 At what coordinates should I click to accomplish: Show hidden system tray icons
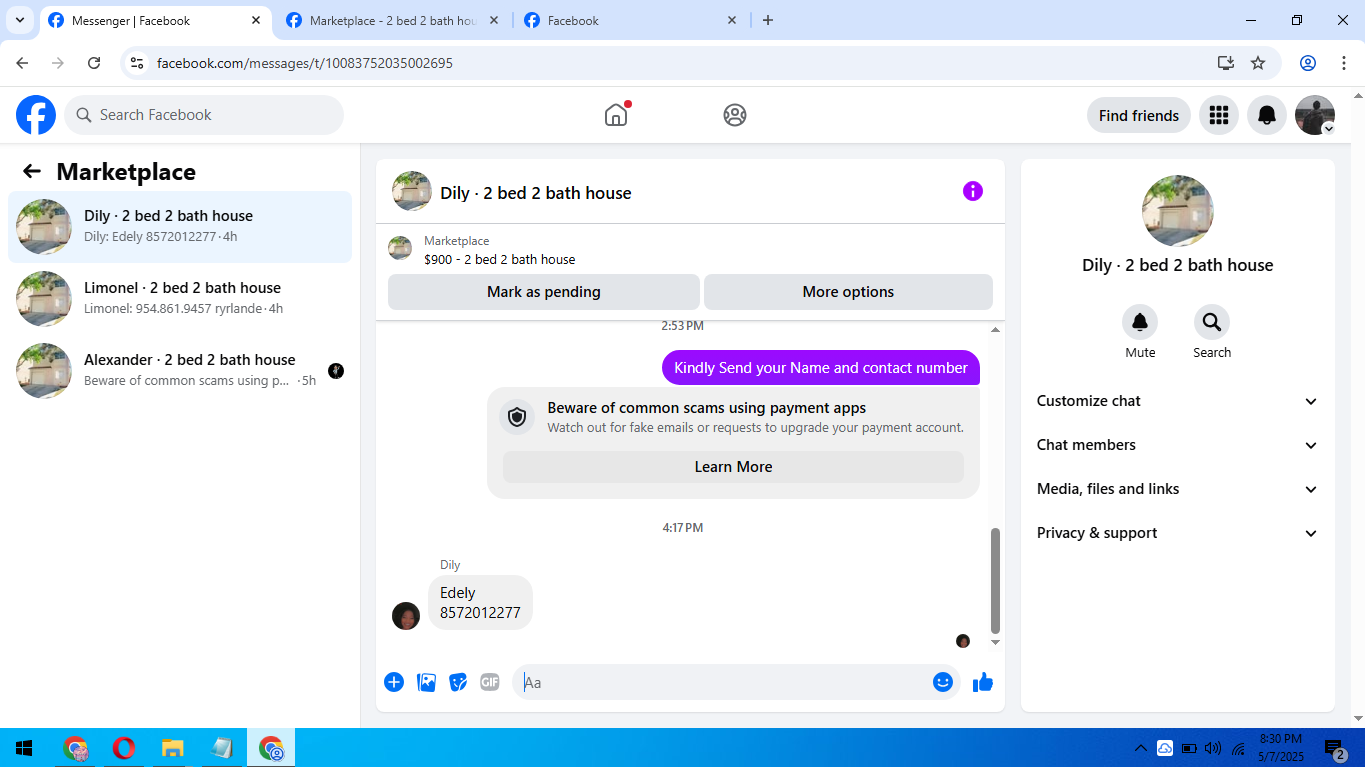(1141, 748)
